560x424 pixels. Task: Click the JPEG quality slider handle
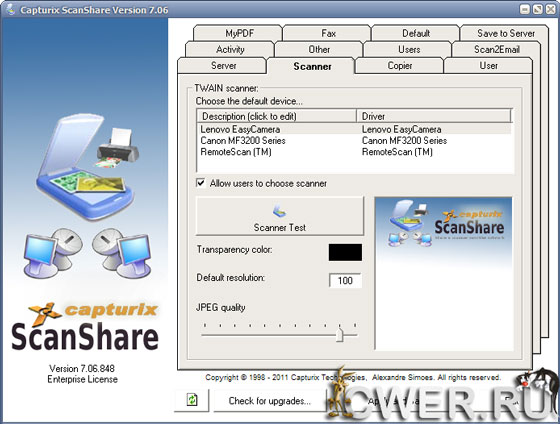pyautogui.click(x=340, y=335)
